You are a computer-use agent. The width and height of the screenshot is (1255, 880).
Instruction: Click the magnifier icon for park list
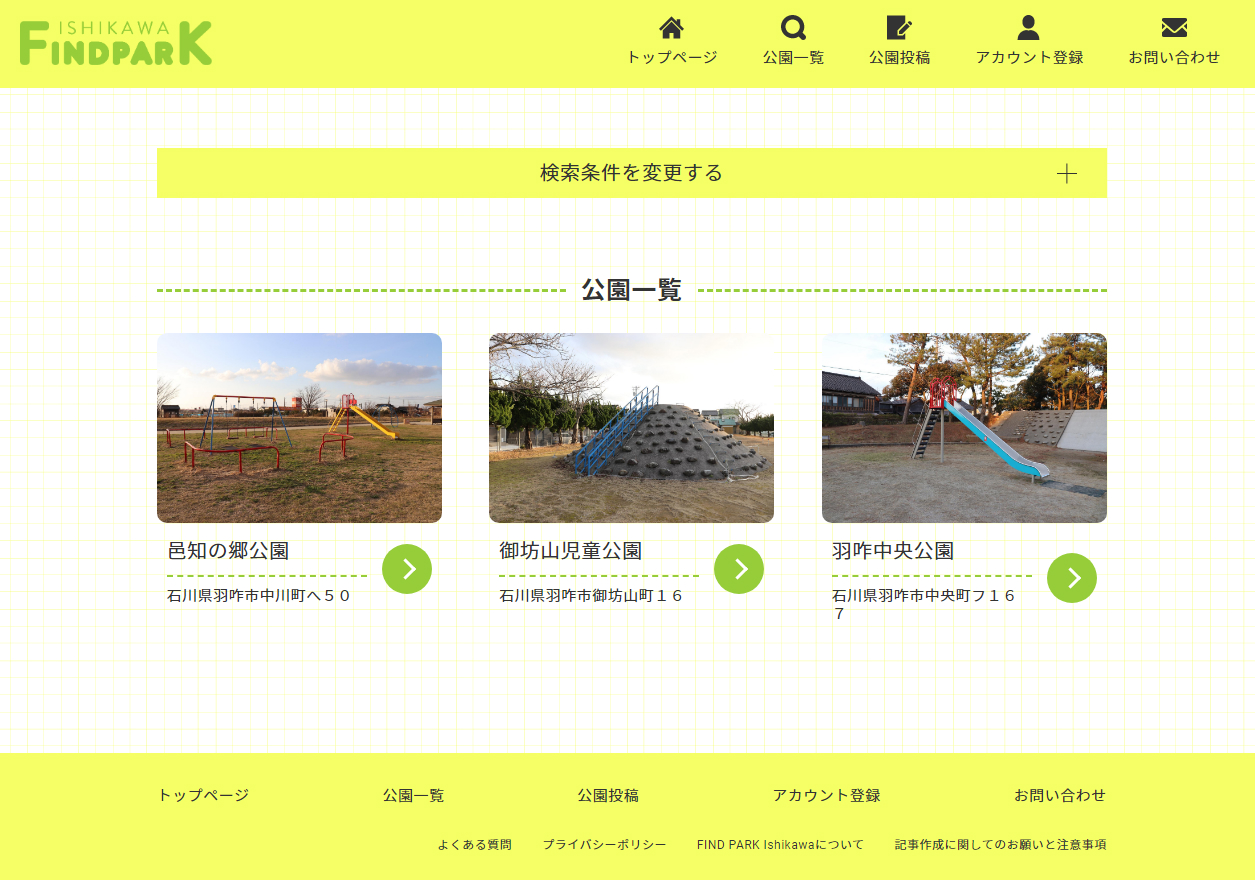coord(793,28)
